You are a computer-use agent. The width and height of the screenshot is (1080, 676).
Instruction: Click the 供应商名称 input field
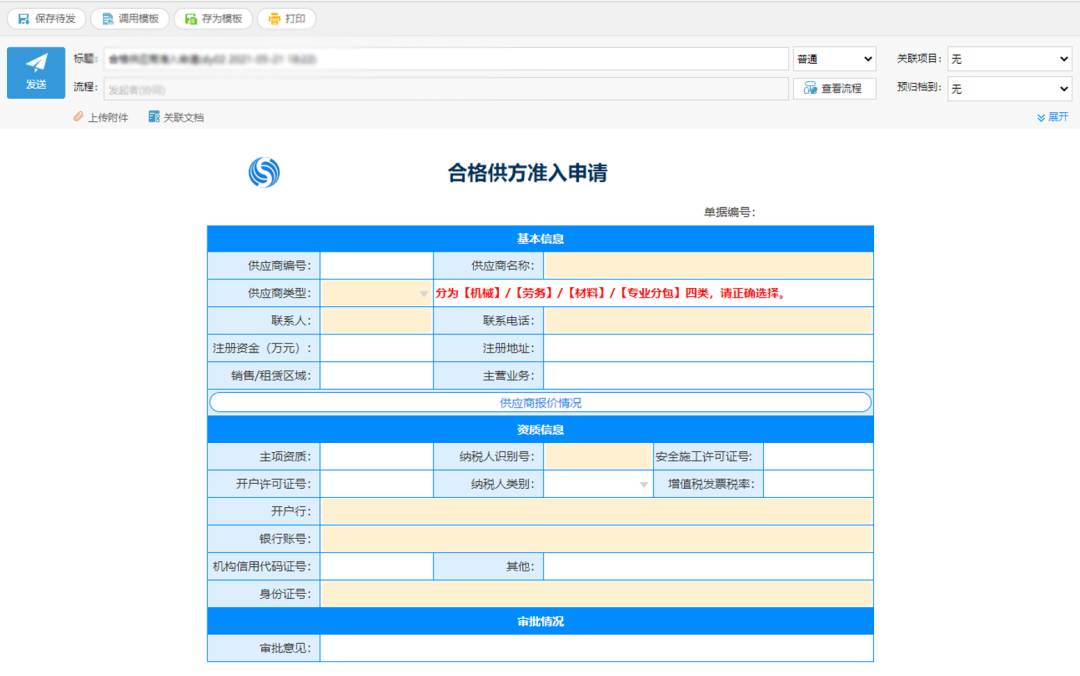(x=708, y=266)
